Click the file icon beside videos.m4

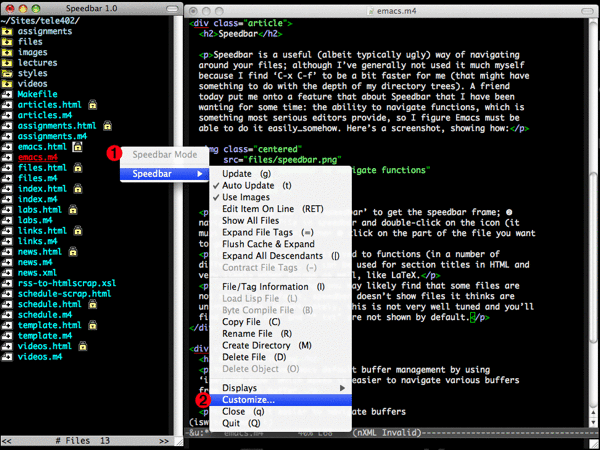point(7,357)
